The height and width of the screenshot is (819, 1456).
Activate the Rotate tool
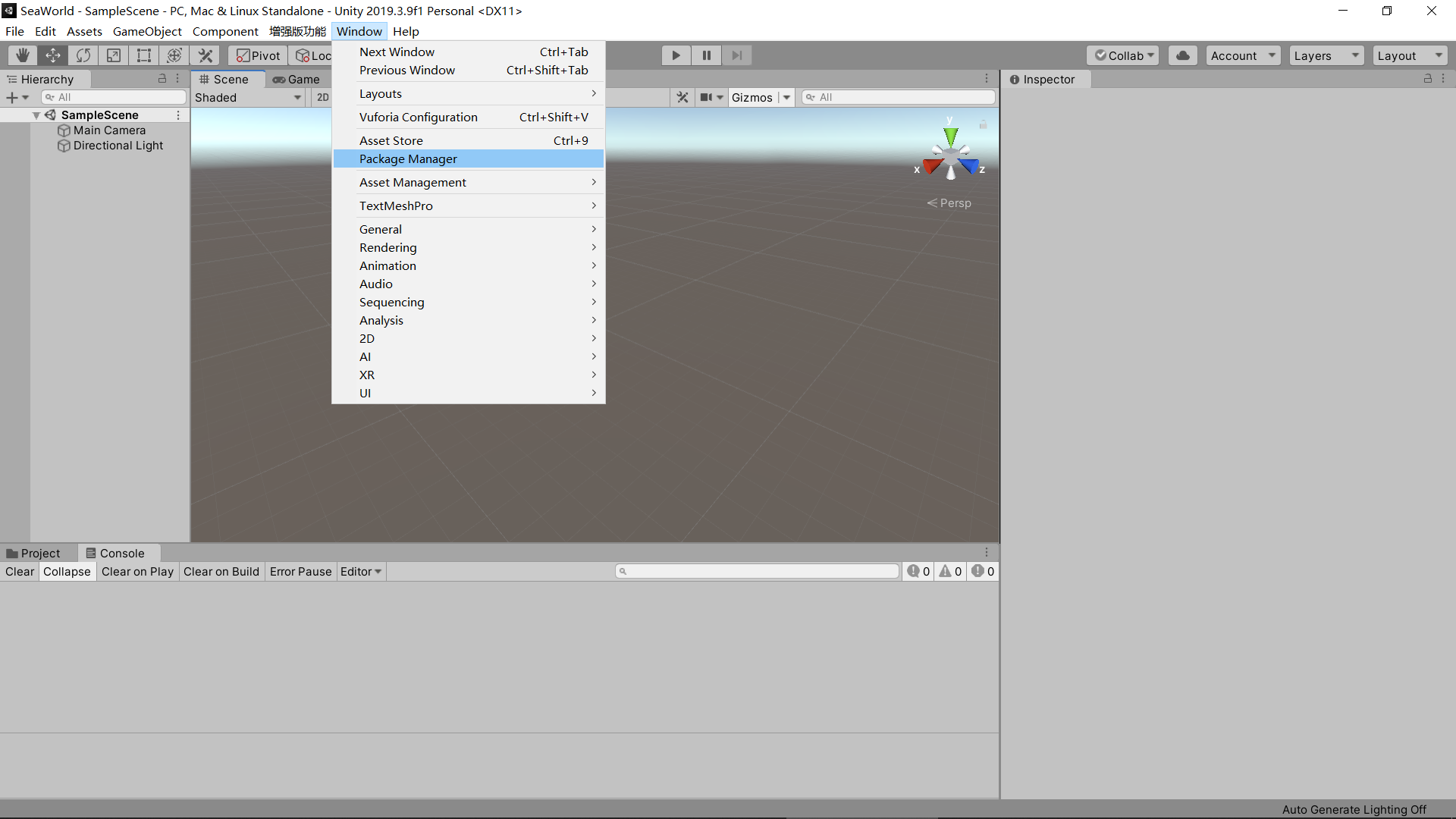[x=83, y=55]
